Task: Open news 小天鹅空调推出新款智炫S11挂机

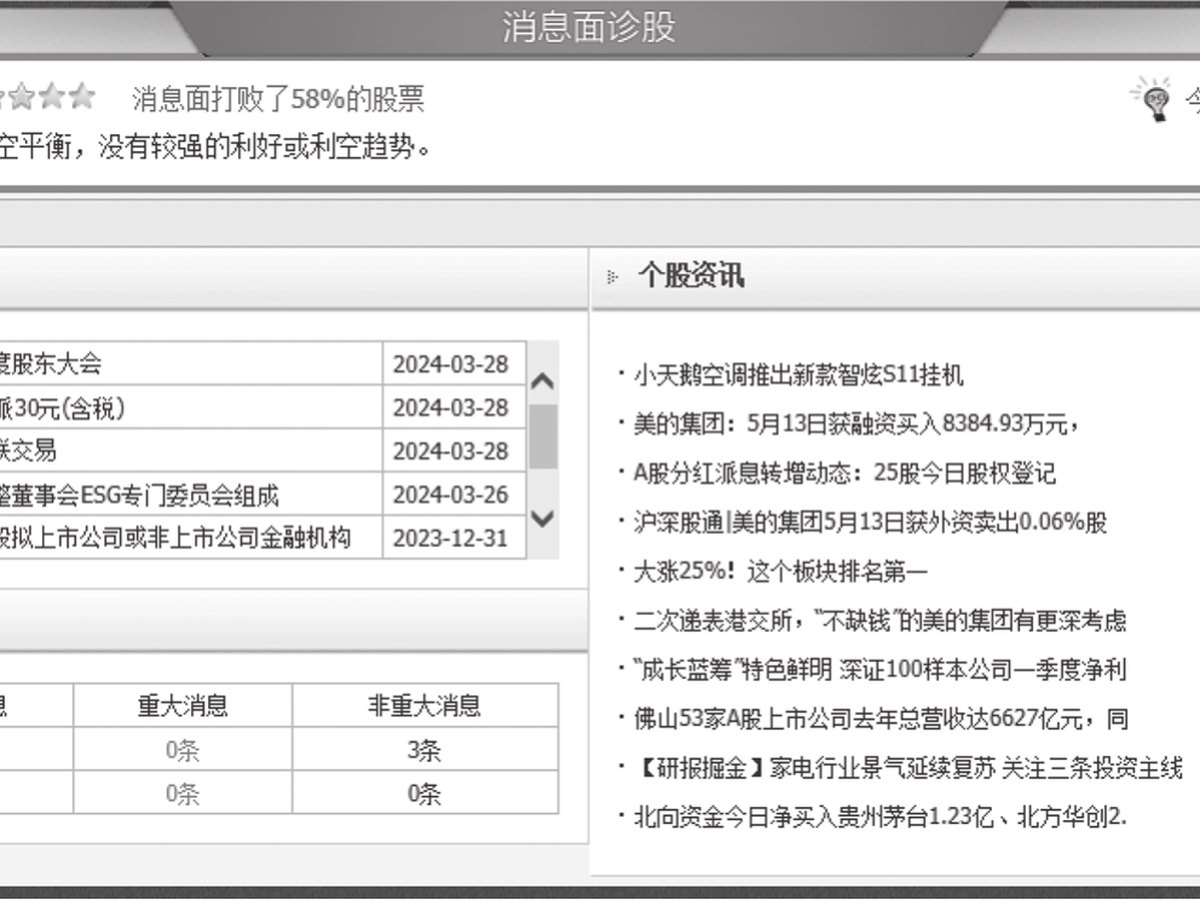Action: (x=799, y=375)
